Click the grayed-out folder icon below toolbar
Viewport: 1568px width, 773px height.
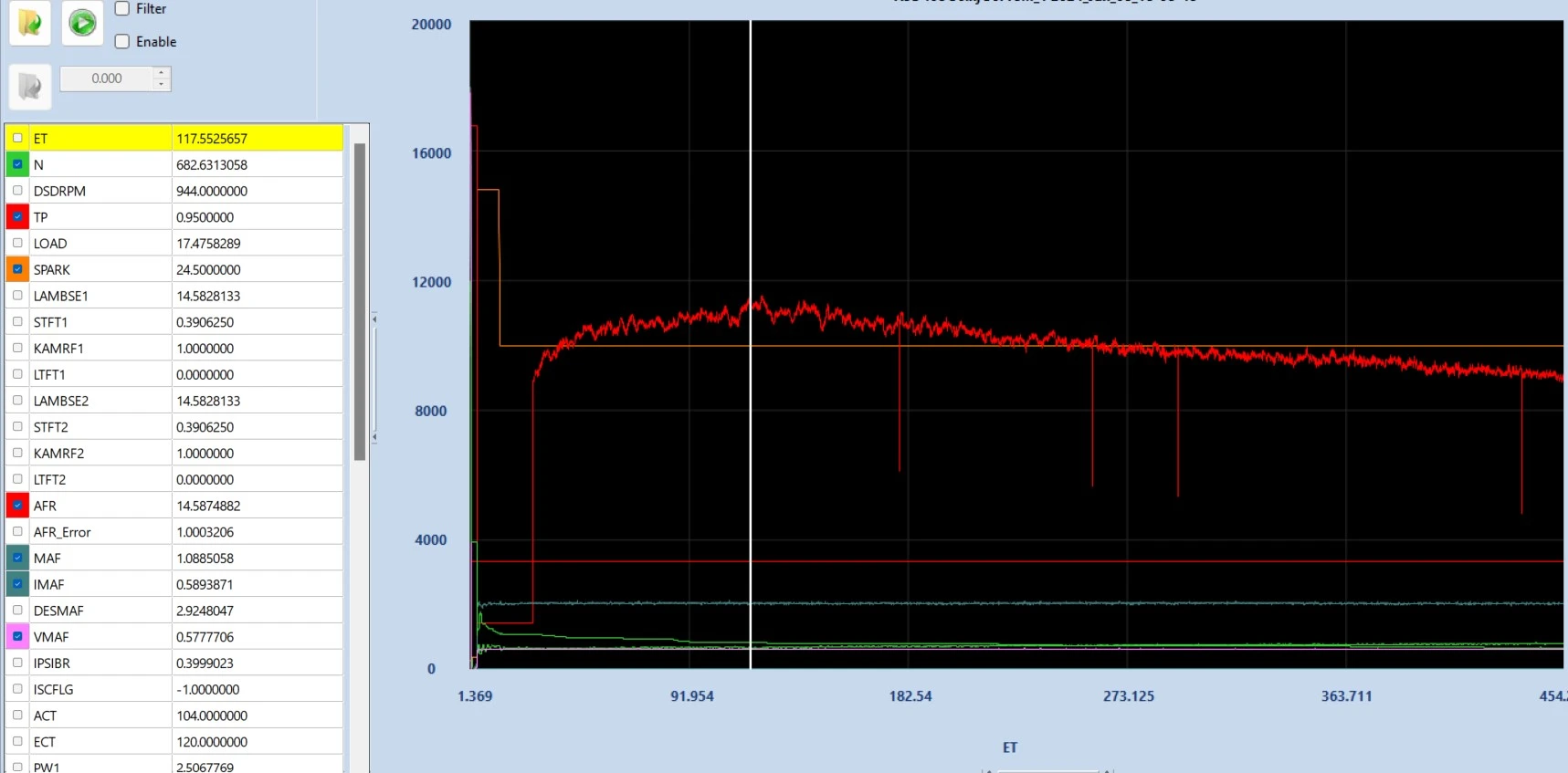[29, 87]
